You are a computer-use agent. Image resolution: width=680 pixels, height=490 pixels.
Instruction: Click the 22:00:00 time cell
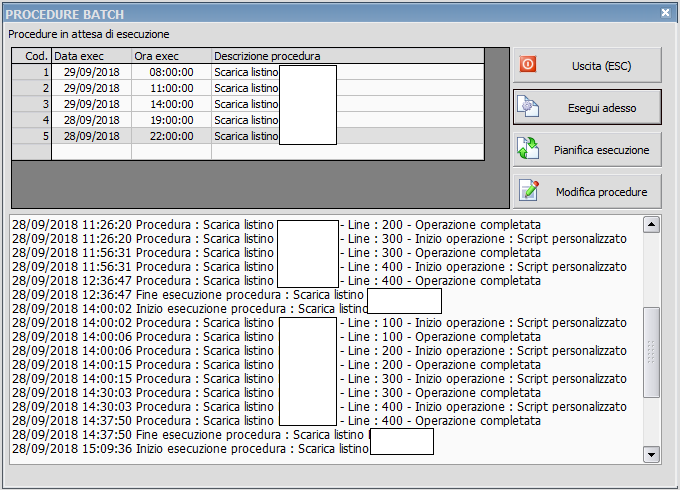click(x=172, y=136)
